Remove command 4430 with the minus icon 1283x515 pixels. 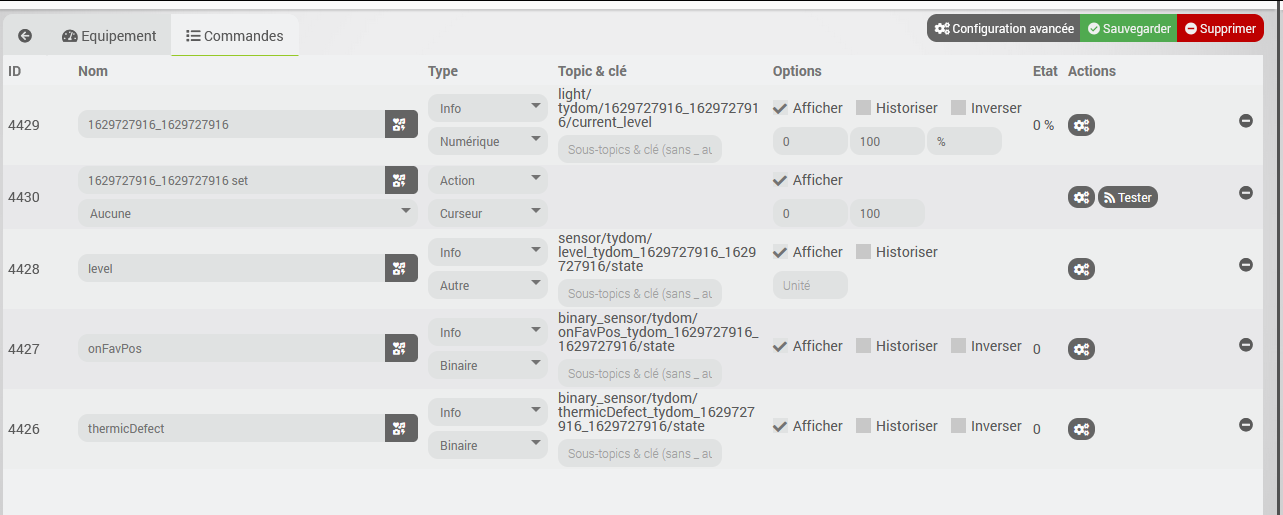coord(1246,192)
